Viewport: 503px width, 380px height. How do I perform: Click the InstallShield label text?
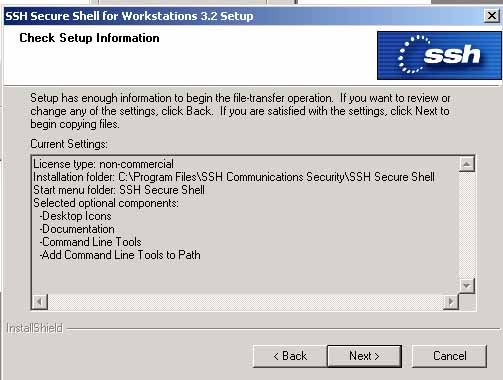pos(34,328)
